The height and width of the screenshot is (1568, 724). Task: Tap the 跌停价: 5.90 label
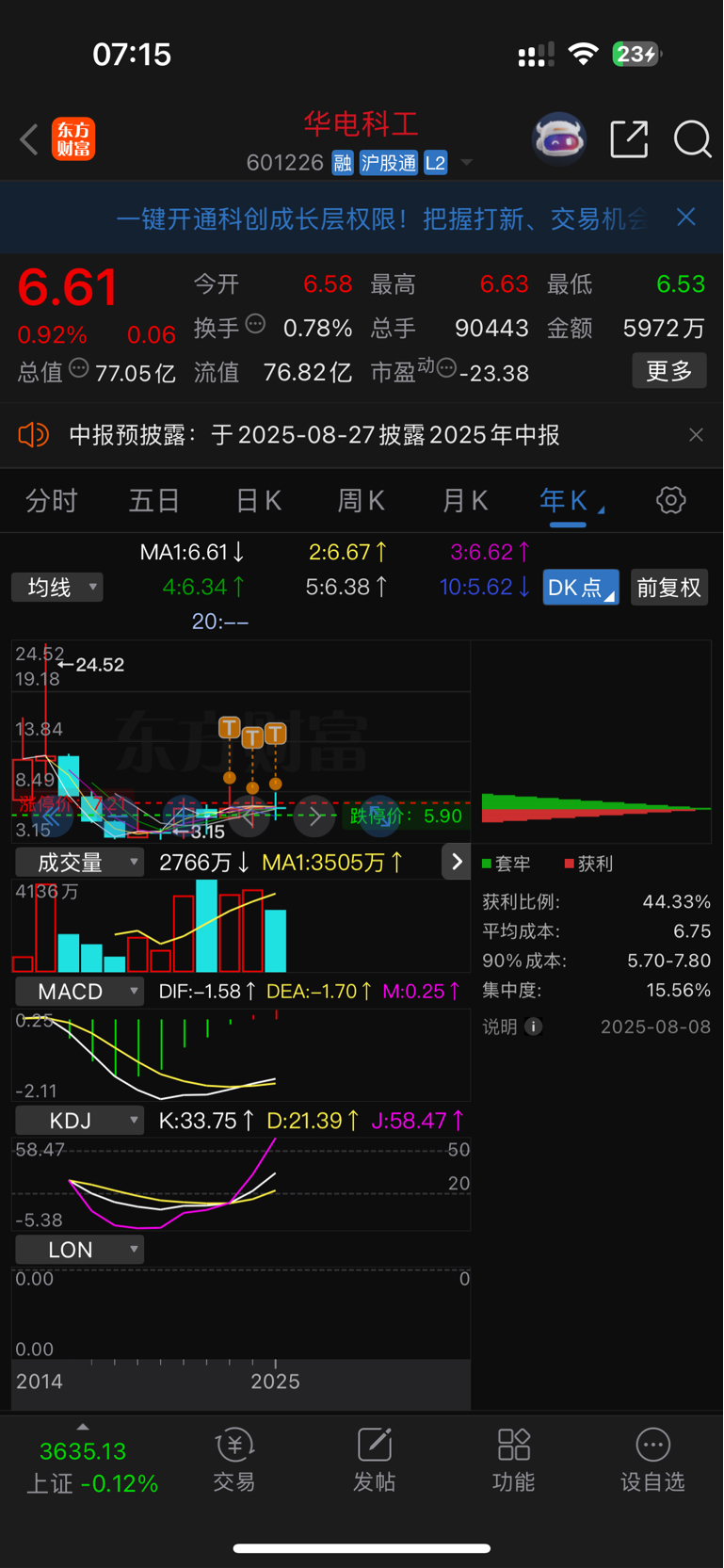407,816
